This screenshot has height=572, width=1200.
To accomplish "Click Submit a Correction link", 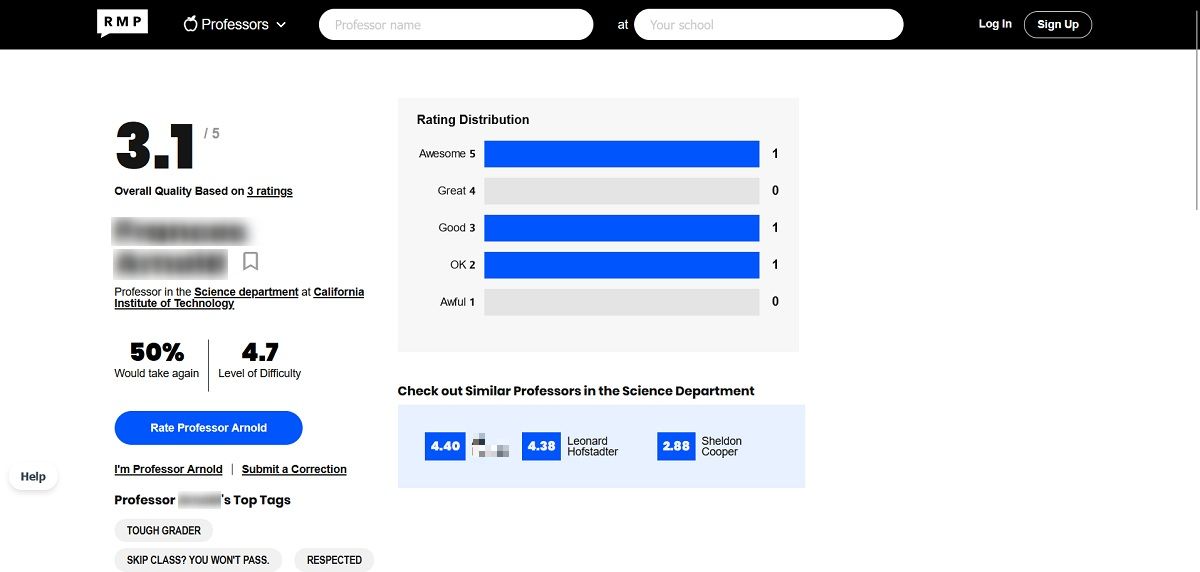I will click(x=294, y=469).
